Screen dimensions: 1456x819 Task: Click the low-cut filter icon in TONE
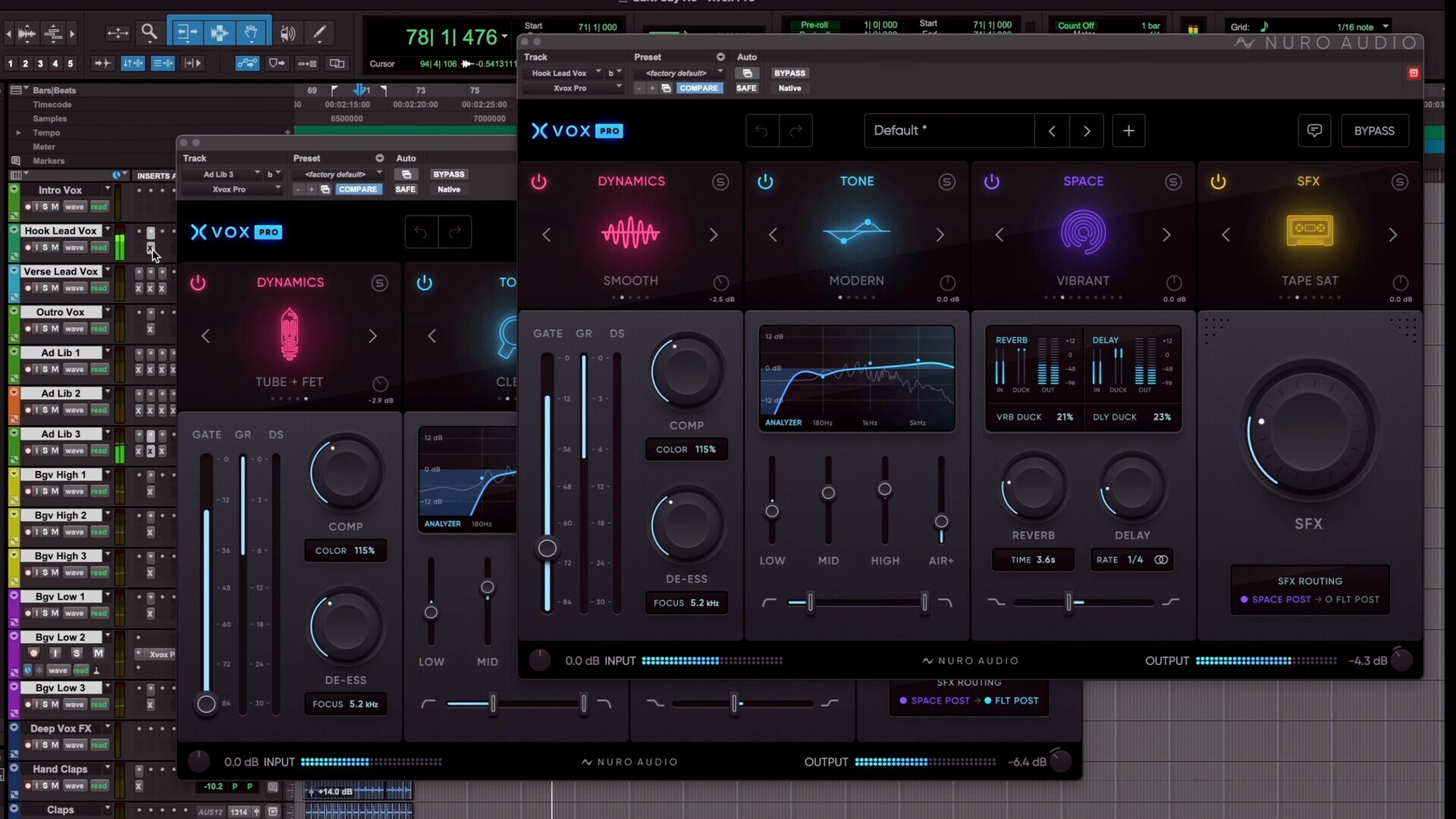pyautogui.click(x=769, y=602)
